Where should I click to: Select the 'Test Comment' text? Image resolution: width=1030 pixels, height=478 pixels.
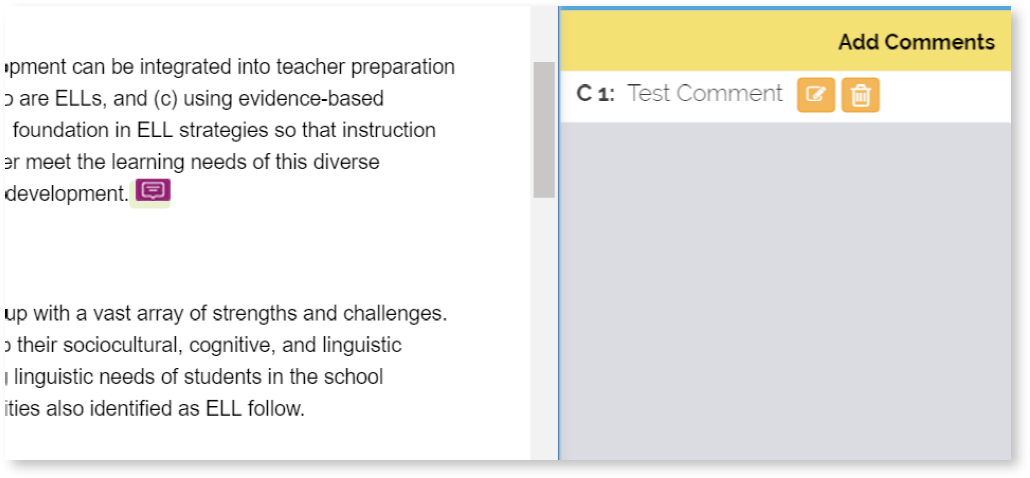(705, 94)
